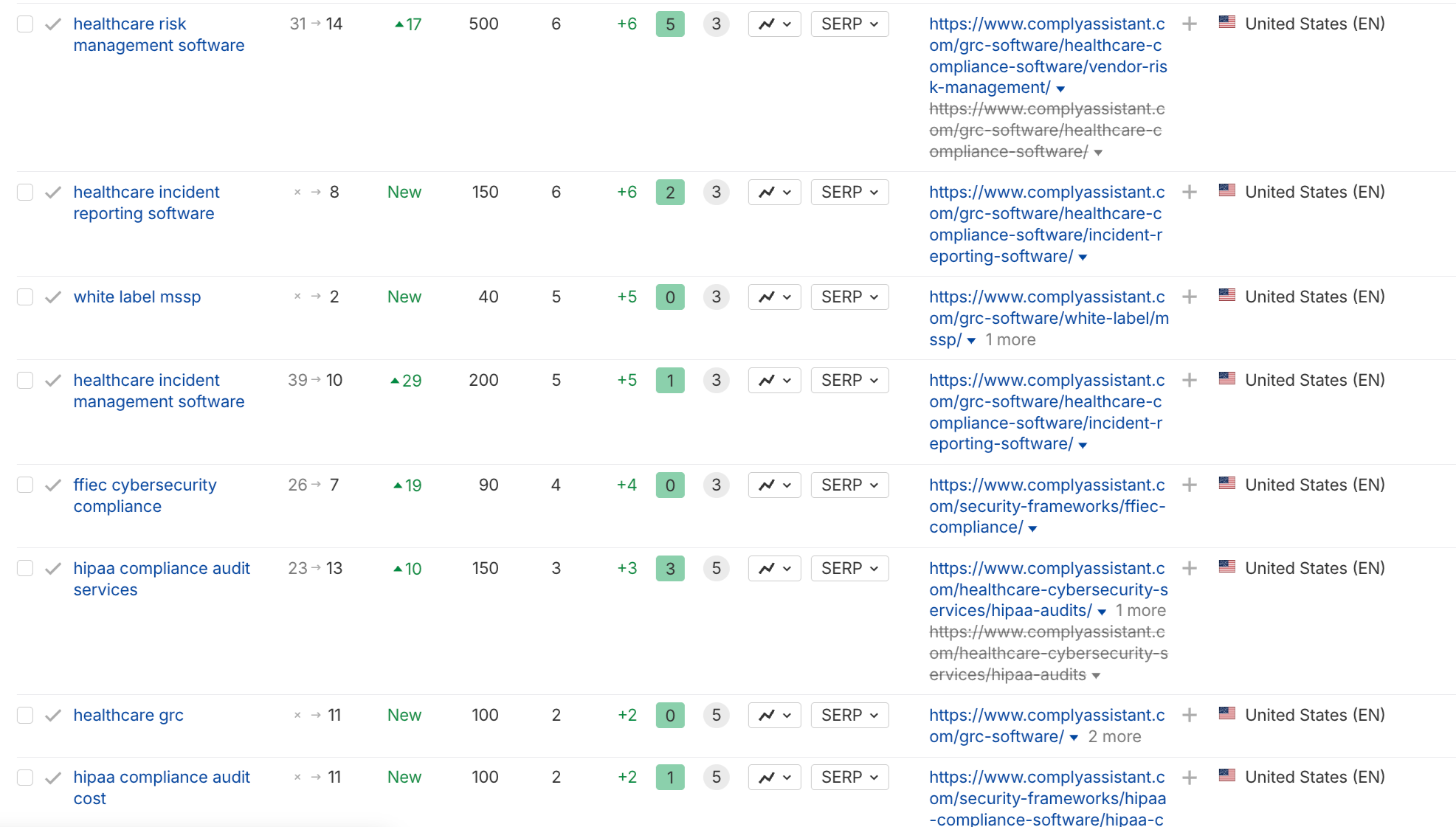Click volume value 500 in healthcare risk row
Viewport: 1456px width, 827px height.
tap(483, 24)
